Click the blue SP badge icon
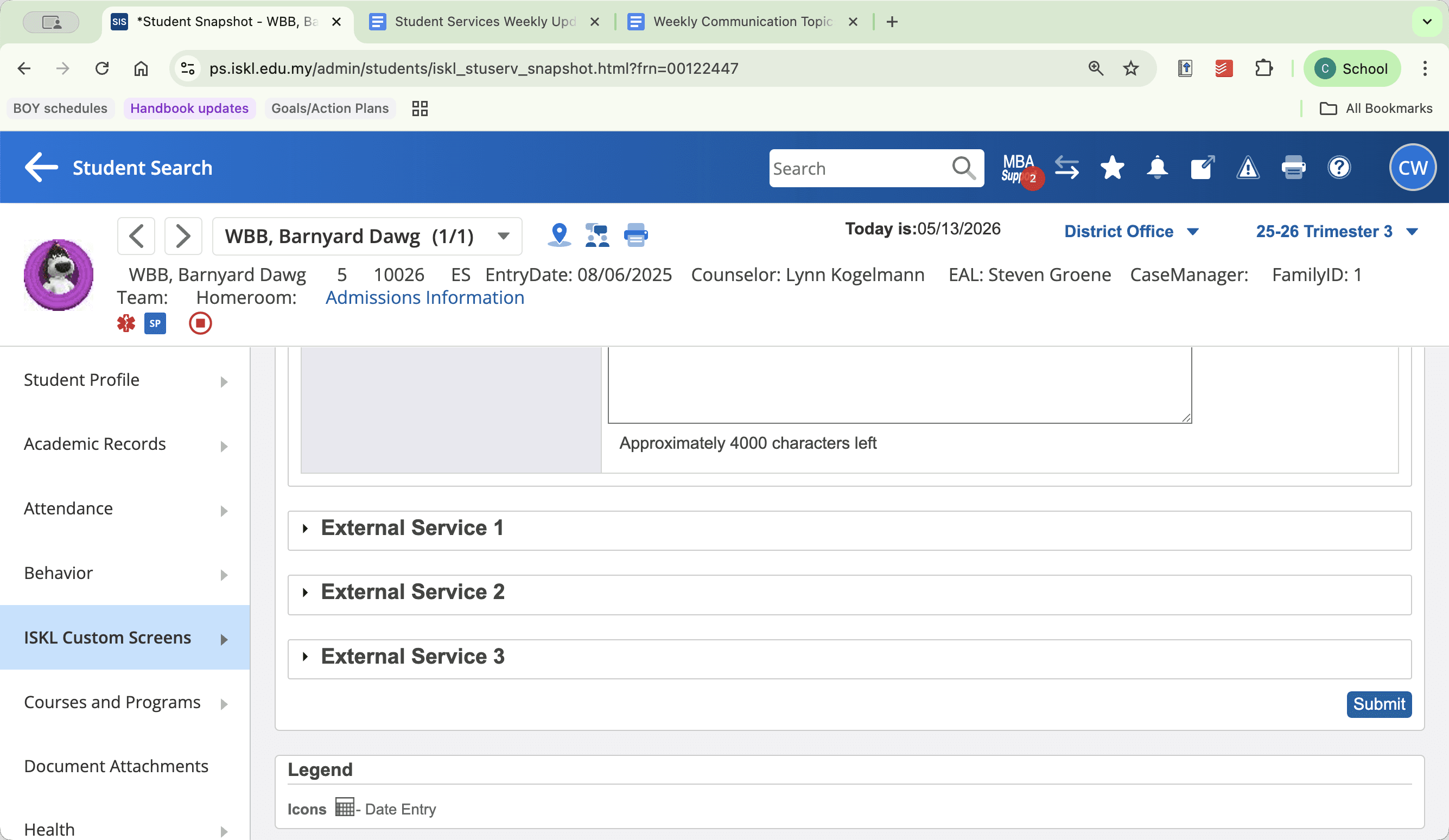This screenshot has height=840, width=1449. click(x=155, y=323)
